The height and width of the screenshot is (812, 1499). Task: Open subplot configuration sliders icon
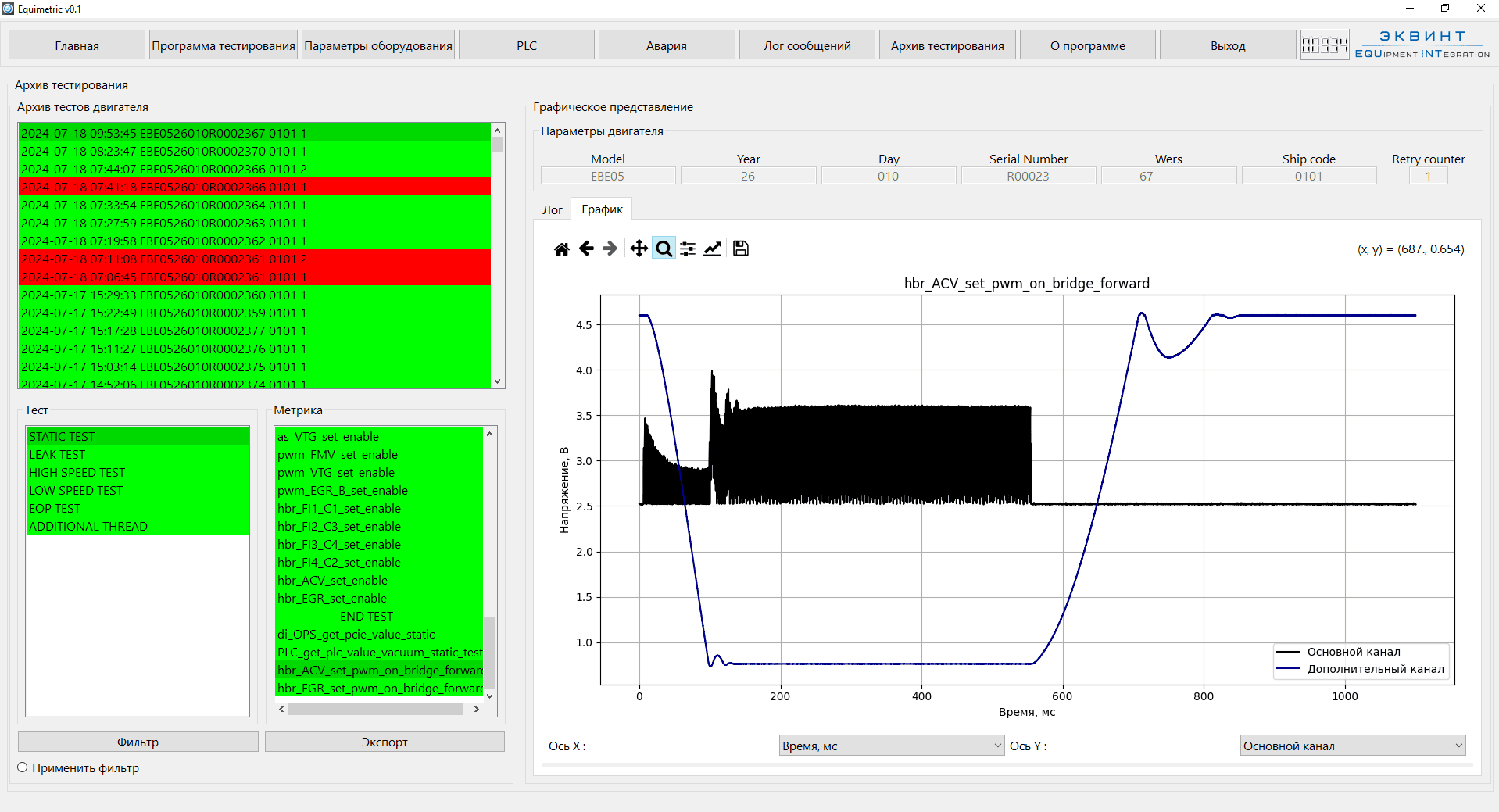pyautogui.click(x=688, y=249)
